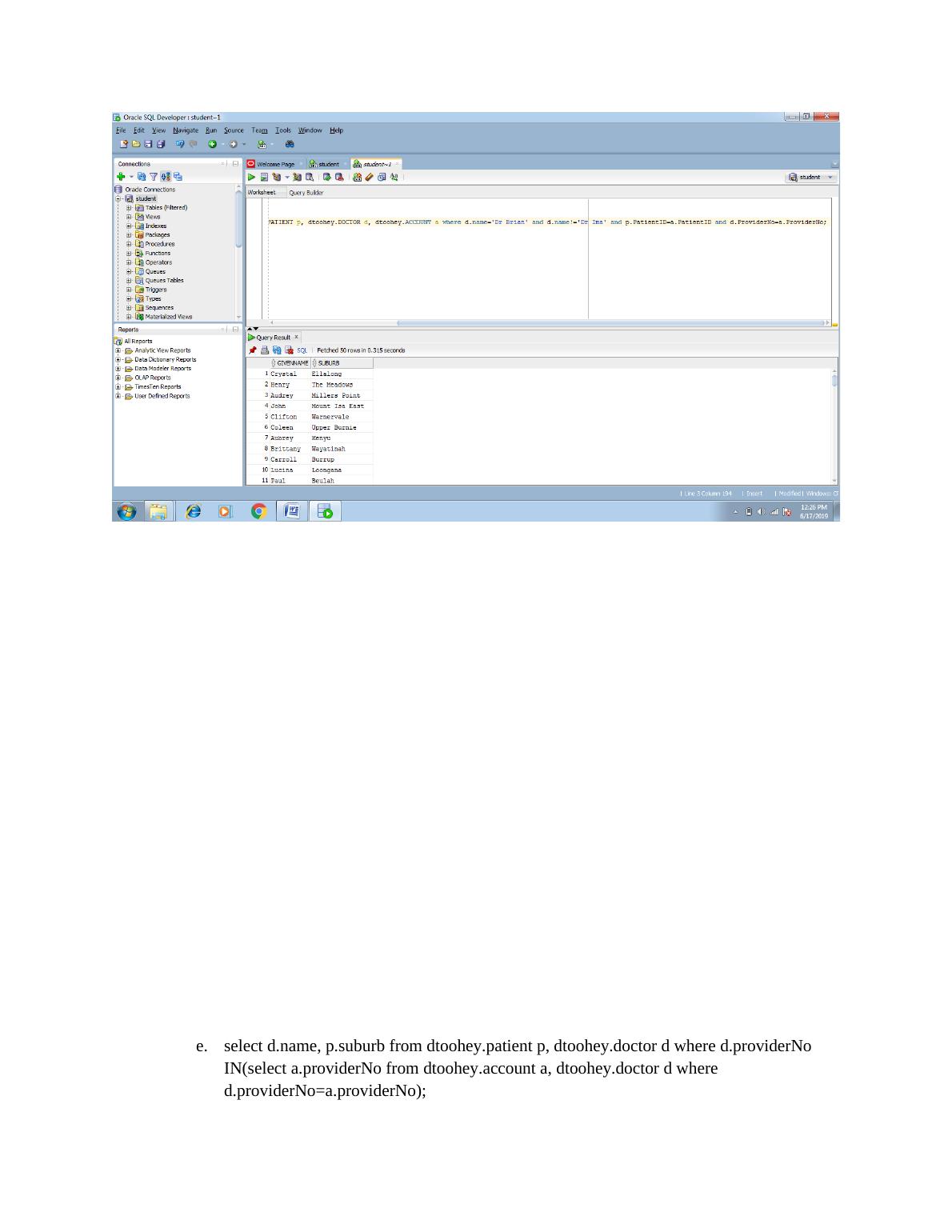The height and width of the screenshot is (1232, 952).
Task: Open the Tools menu
Action: tap(283, 130)
